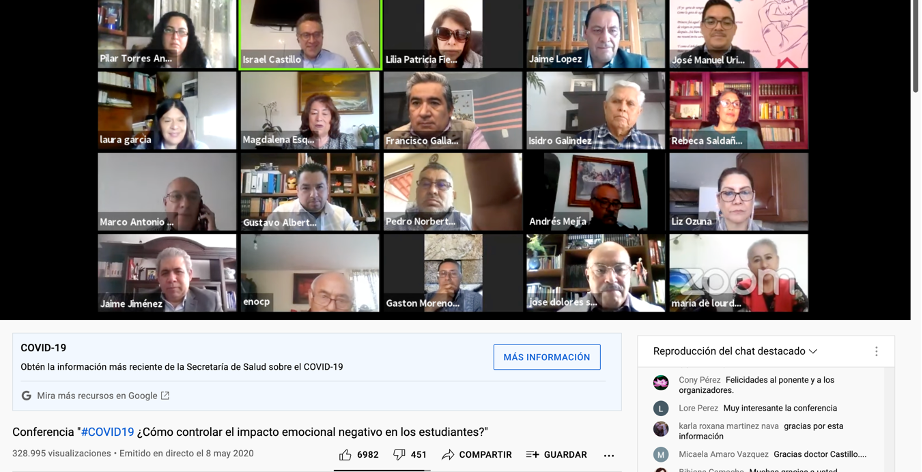922x472 pixels.
Task: Click Israel Castillo's highlighted video tile
Action: coord(310,34)
